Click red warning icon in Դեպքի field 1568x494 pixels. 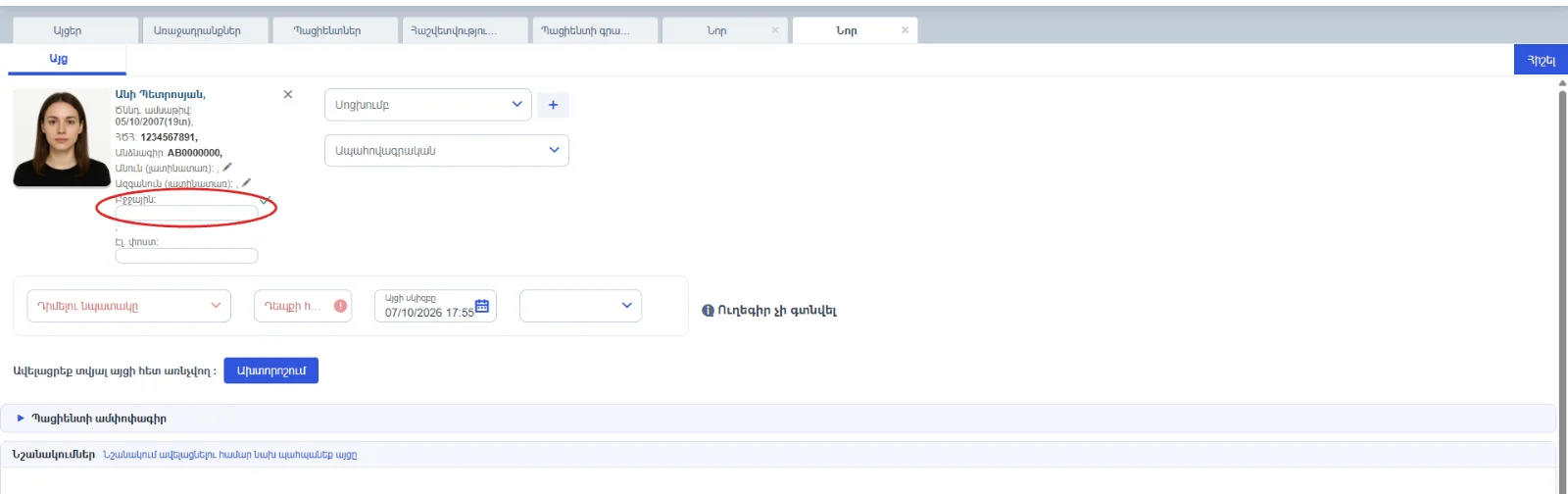(x=340, y=306)
